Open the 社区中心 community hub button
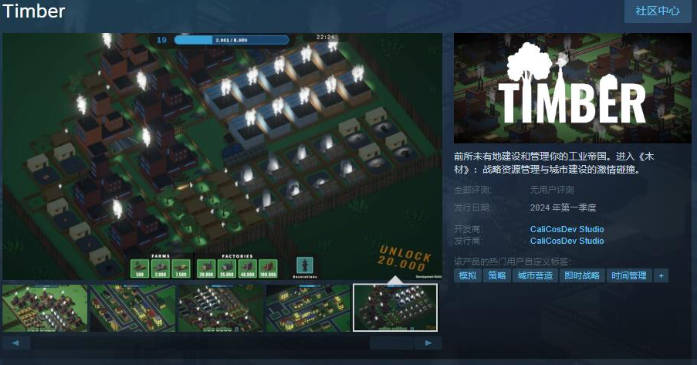Screen dimensions: 697x365 point(657,11)
